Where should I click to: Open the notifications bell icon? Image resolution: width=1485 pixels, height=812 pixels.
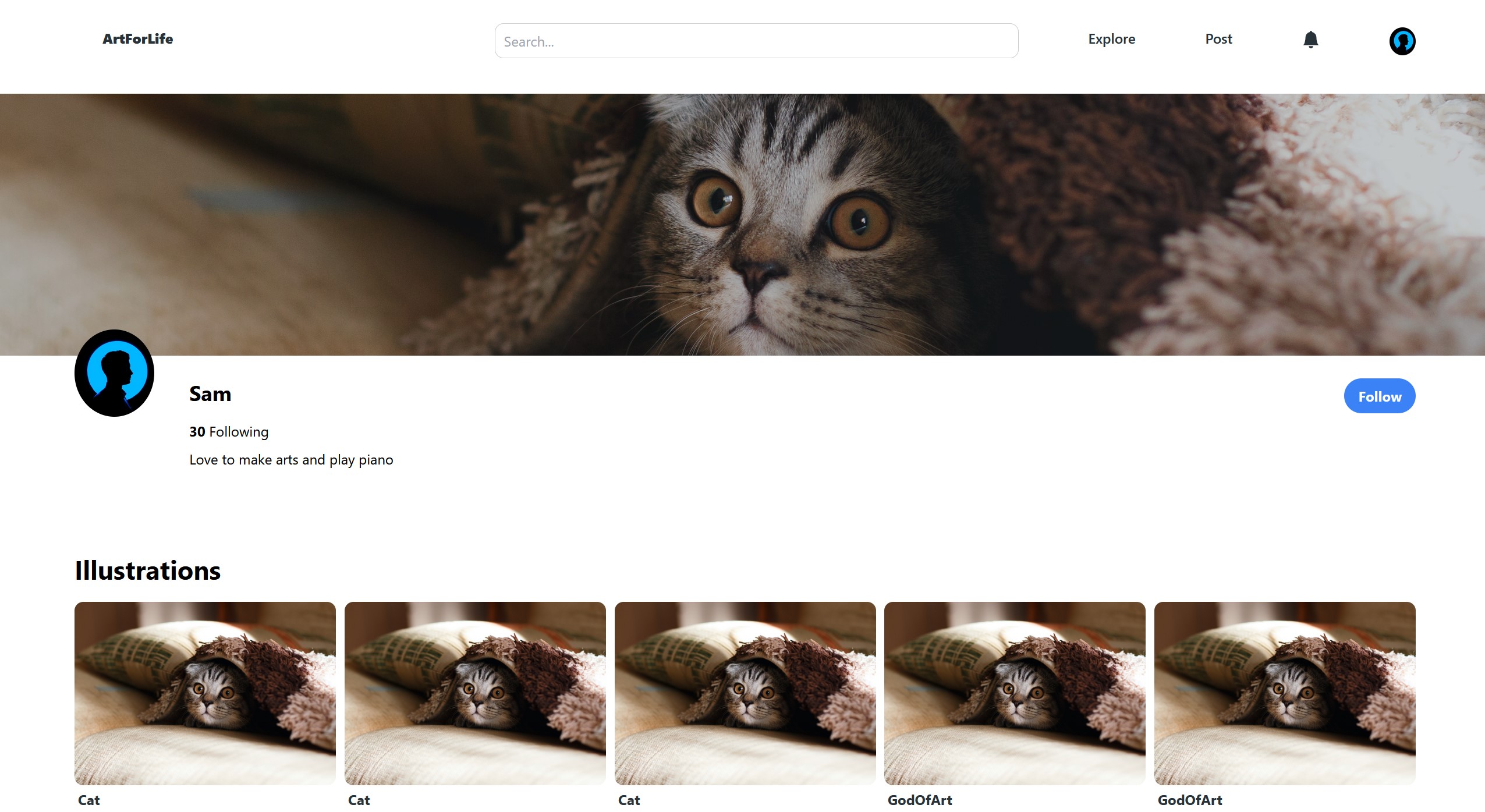coord(1310,40)
